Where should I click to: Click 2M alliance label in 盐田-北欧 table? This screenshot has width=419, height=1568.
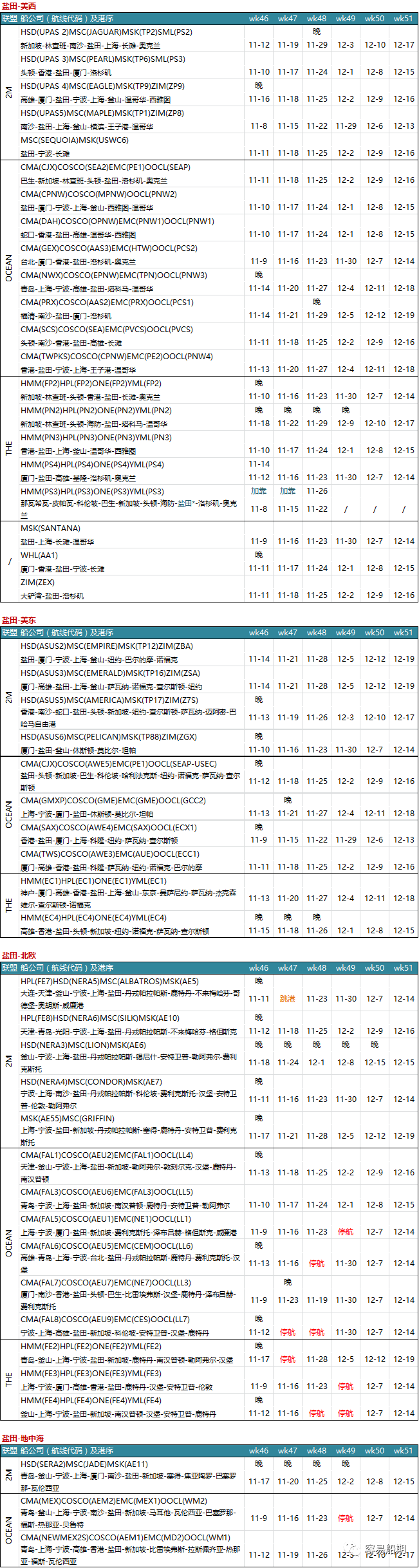point(9,1061)
